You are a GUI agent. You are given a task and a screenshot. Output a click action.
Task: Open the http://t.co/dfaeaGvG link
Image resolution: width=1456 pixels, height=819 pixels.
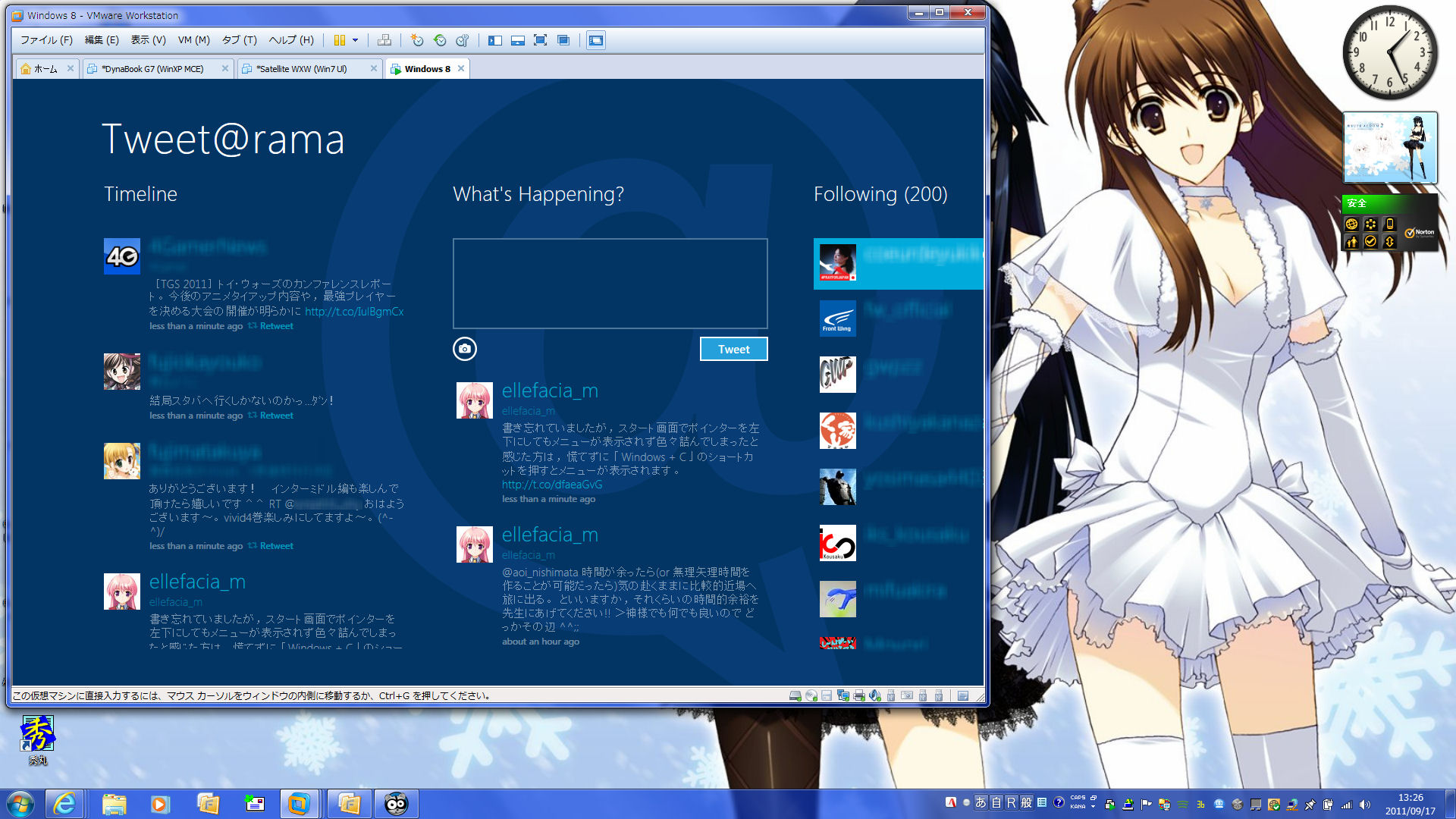[x=552, y=485]
